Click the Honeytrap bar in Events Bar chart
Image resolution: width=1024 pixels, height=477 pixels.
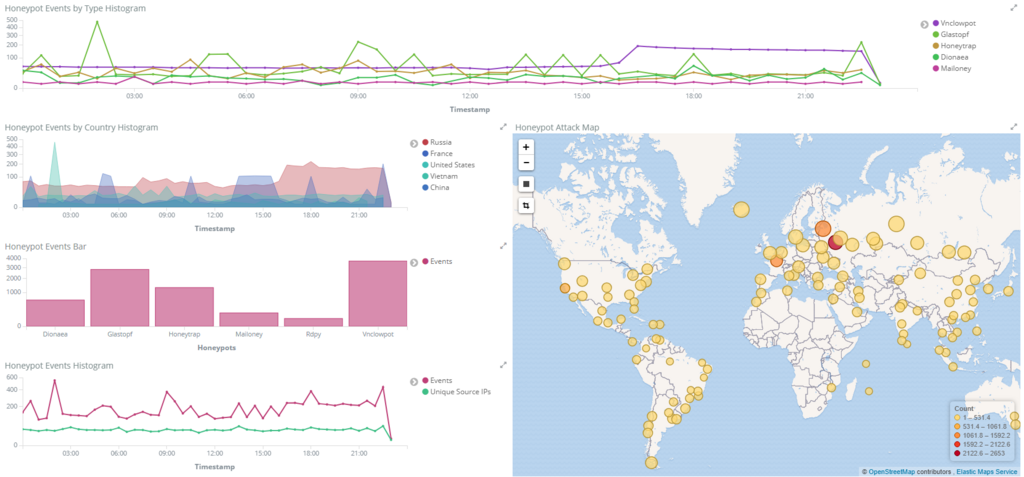tap(184, 306)
